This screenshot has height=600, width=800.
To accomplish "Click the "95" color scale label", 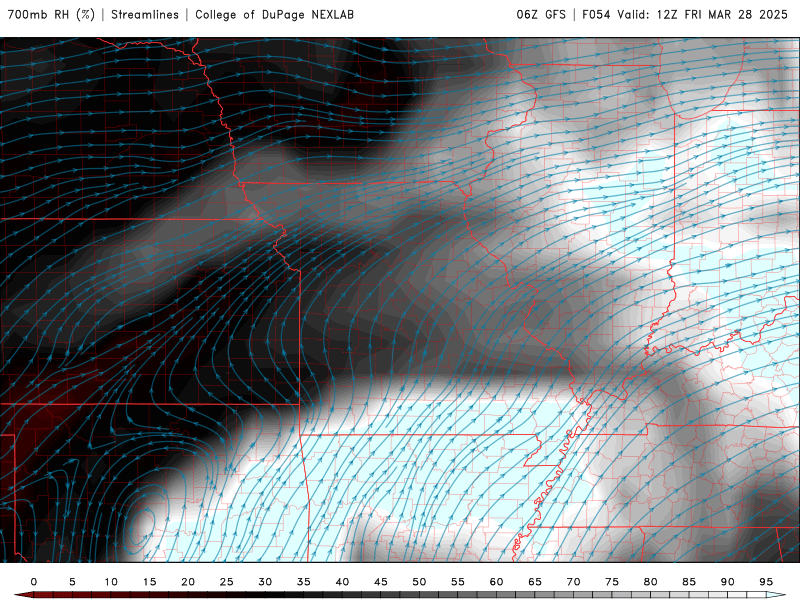I will [766, 582].
